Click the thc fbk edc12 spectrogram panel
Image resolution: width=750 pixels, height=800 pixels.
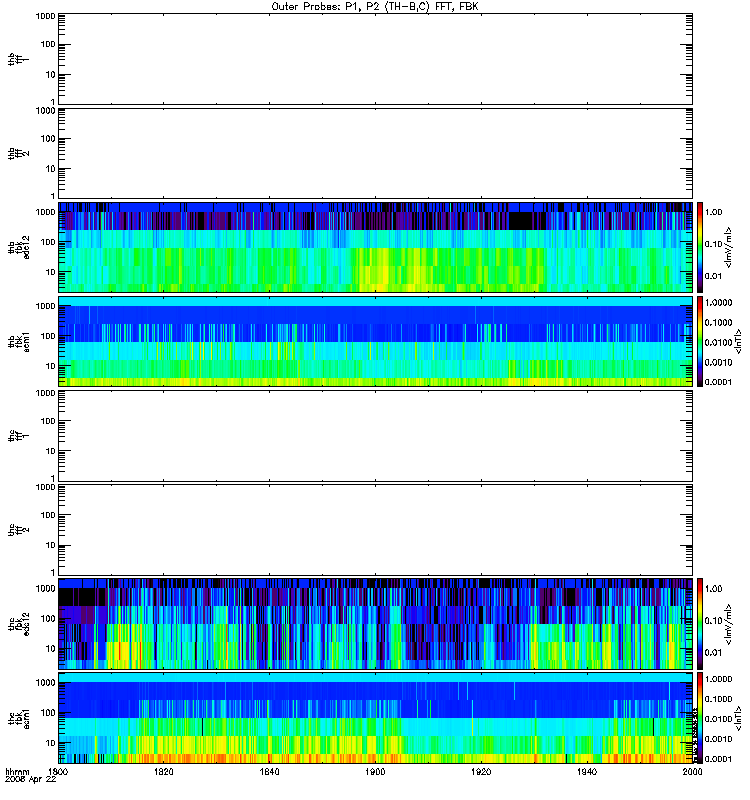[x=375, y=624]
